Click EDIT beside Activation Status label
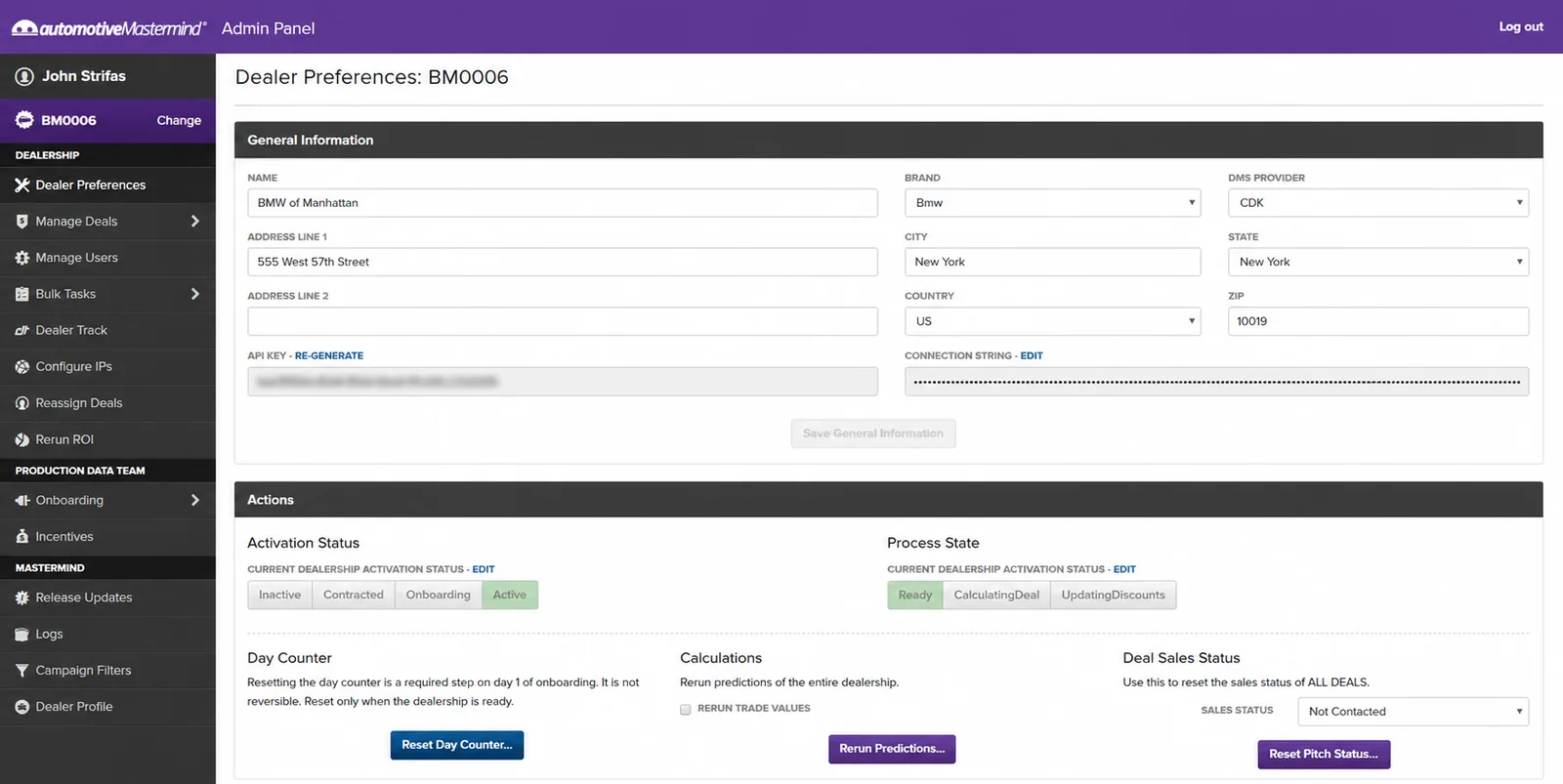Screen dimensions: 1563x784 (x=484, y=569)
